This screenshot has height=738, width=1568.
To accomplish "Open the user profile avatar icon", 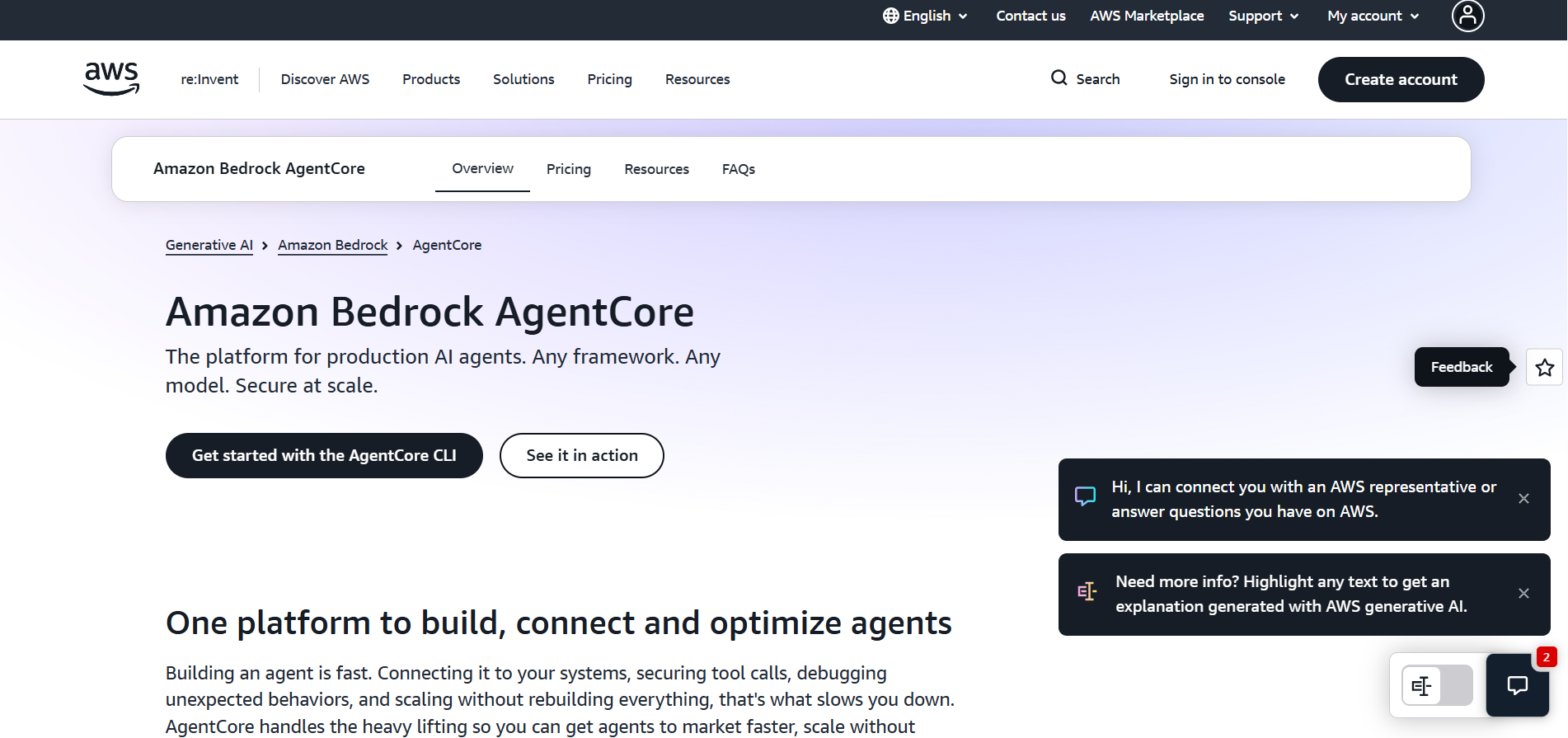I will click(1467, 16).
